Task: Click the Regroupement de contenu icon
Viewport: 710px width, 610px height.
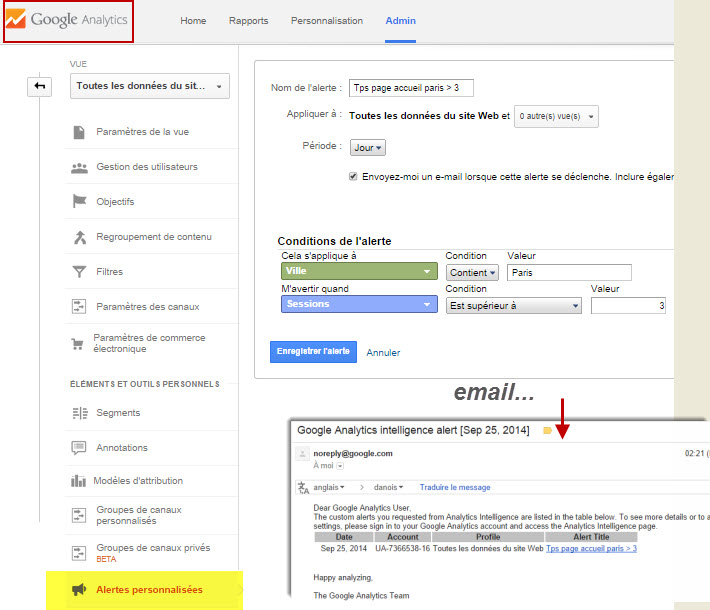Action: 80,237
